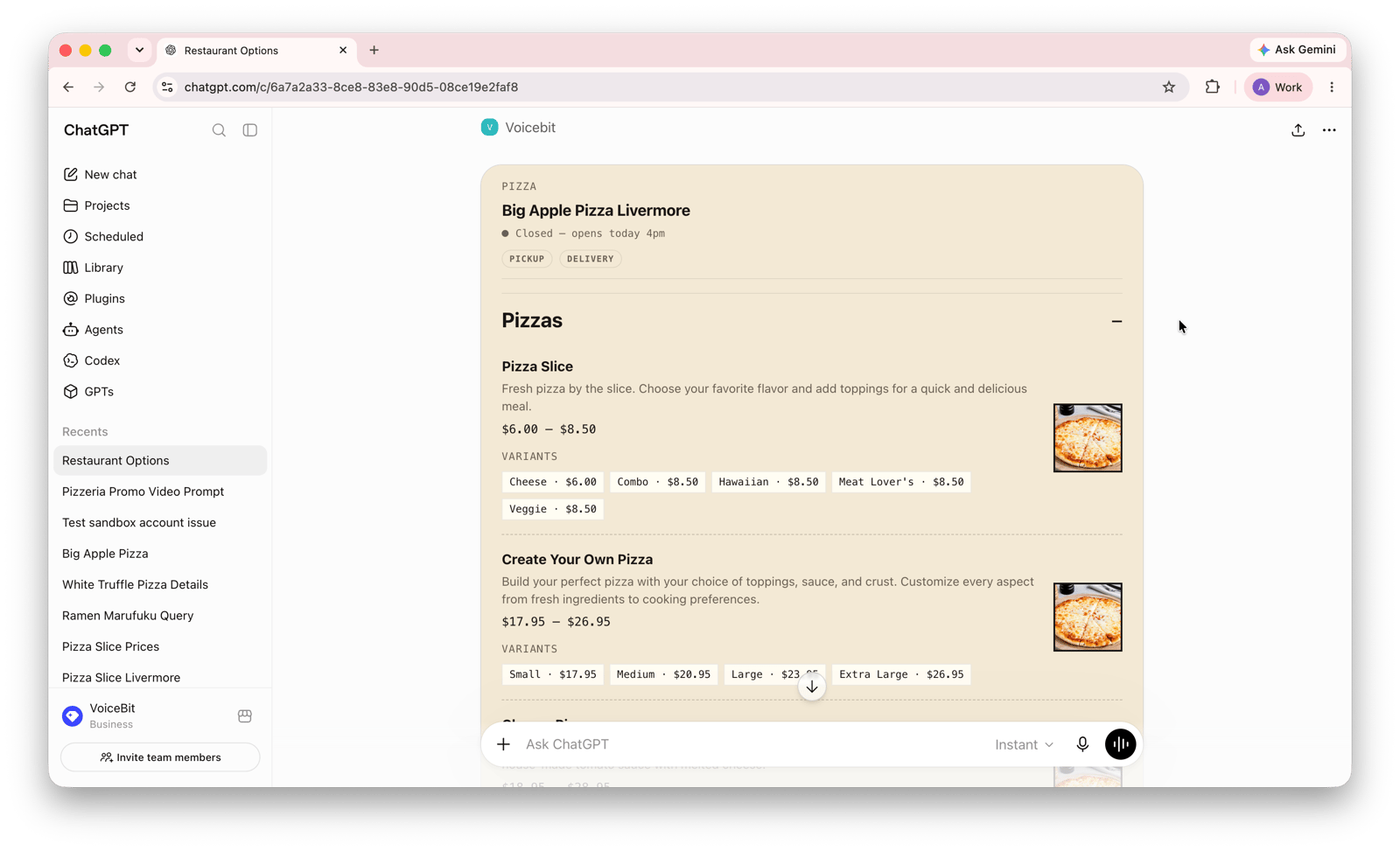Click the address bar URL

click(x=351, y=87)
